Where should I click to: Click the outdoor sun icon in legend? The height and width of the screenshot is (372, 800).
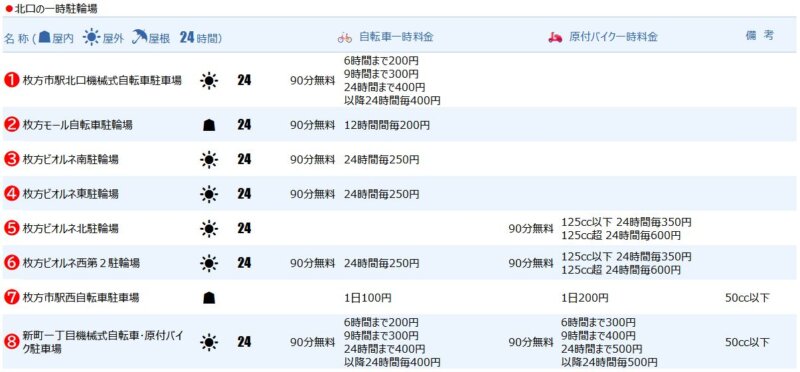(91, 37)
